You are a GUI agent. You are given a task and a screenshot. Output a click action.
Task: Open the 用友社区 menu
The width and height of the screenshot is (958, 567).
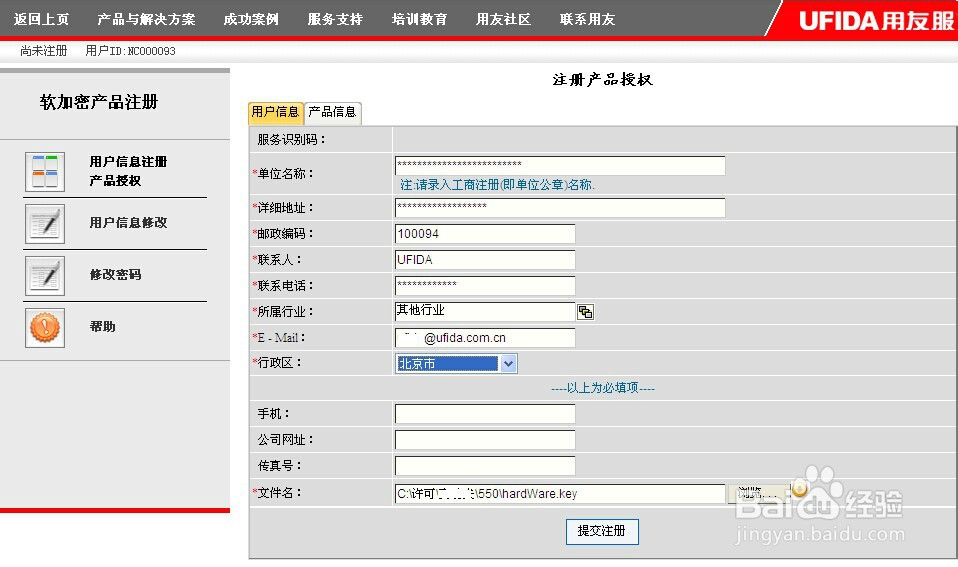(503, 19)
